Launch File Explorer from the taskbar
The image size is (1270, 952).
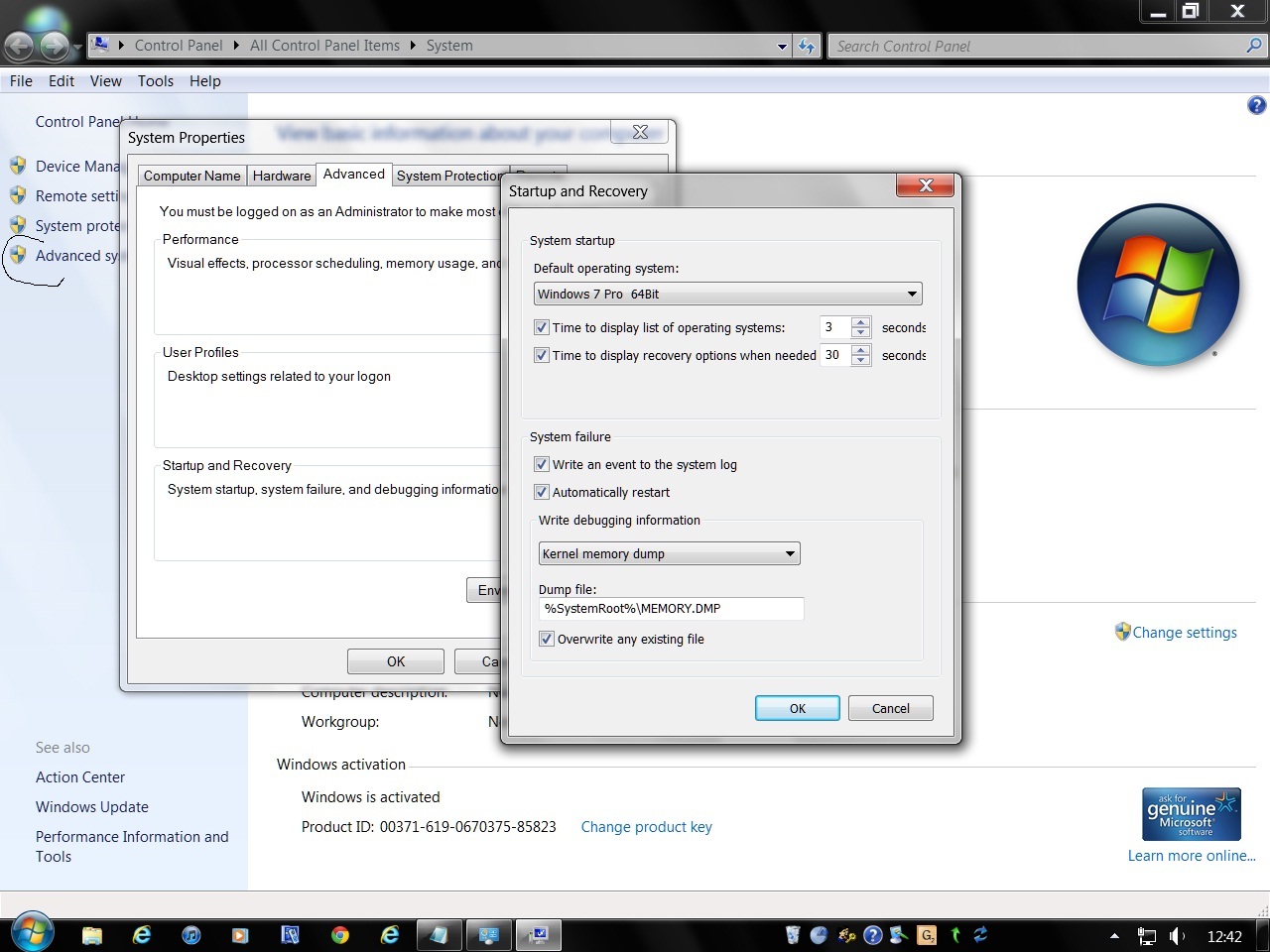pos(92,934)
